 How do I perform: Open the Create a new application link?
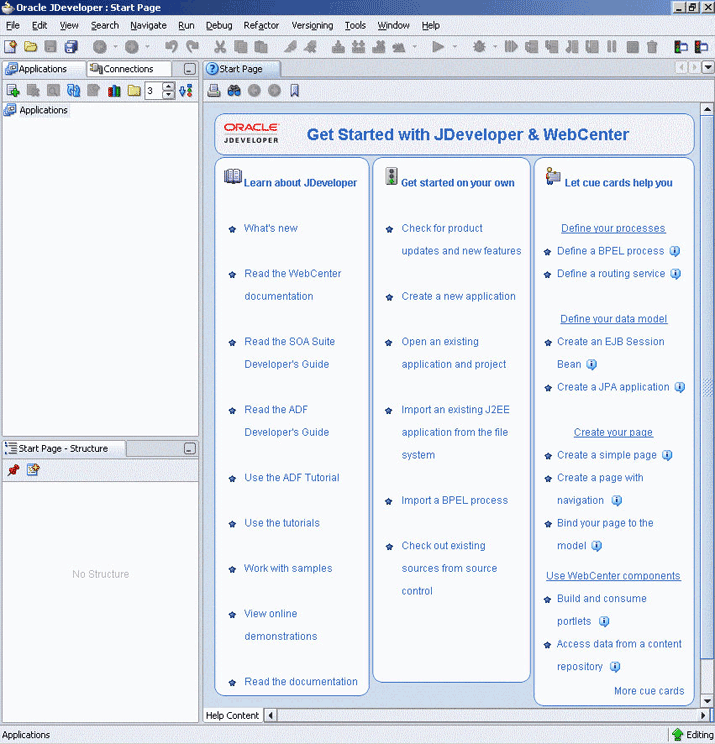point(458,297)
